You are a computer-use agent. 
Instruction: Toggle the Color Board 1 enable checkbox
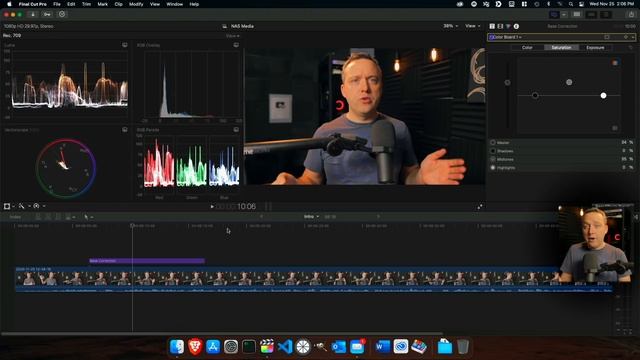[492, 37]
